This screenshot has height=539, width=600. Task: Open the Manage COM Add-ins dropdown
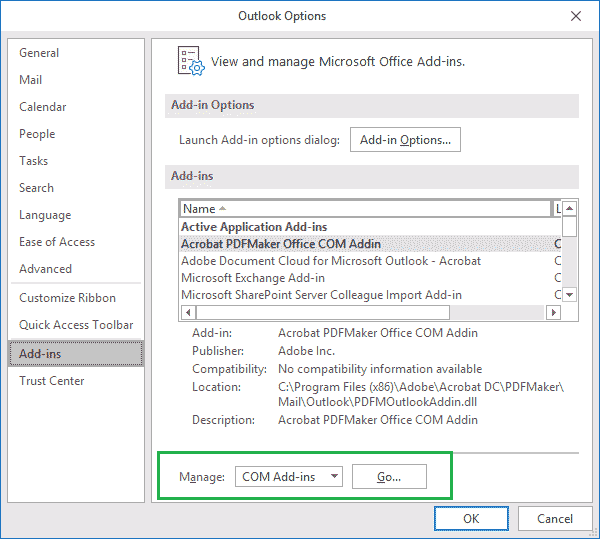tap(289, 477)
